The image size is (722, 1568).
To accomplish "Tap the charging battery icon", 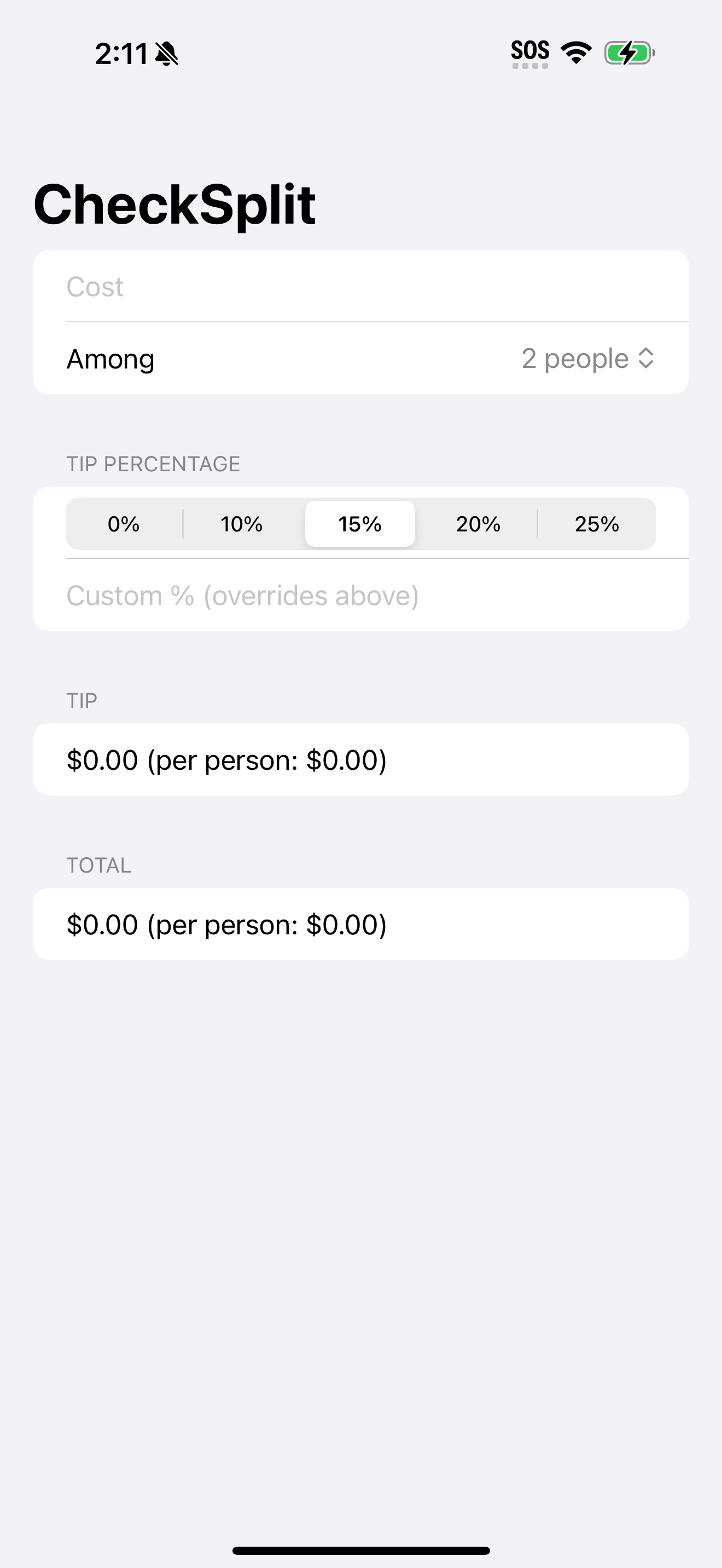I will 630,53.
